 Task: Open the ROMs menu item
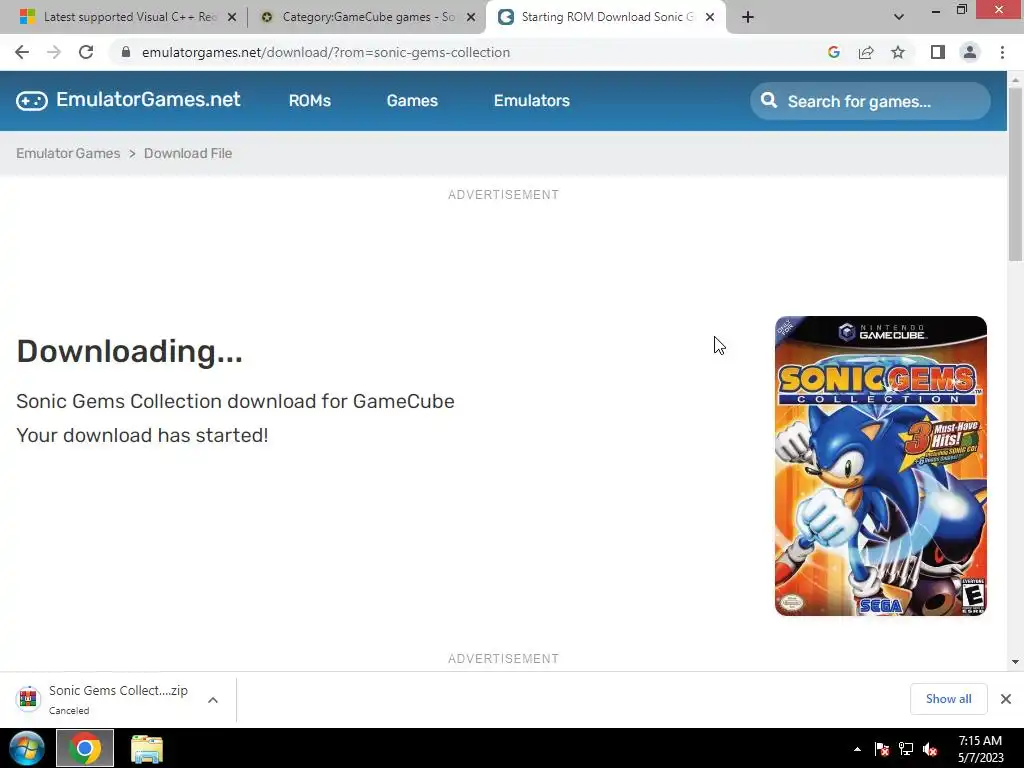[310, 101]
